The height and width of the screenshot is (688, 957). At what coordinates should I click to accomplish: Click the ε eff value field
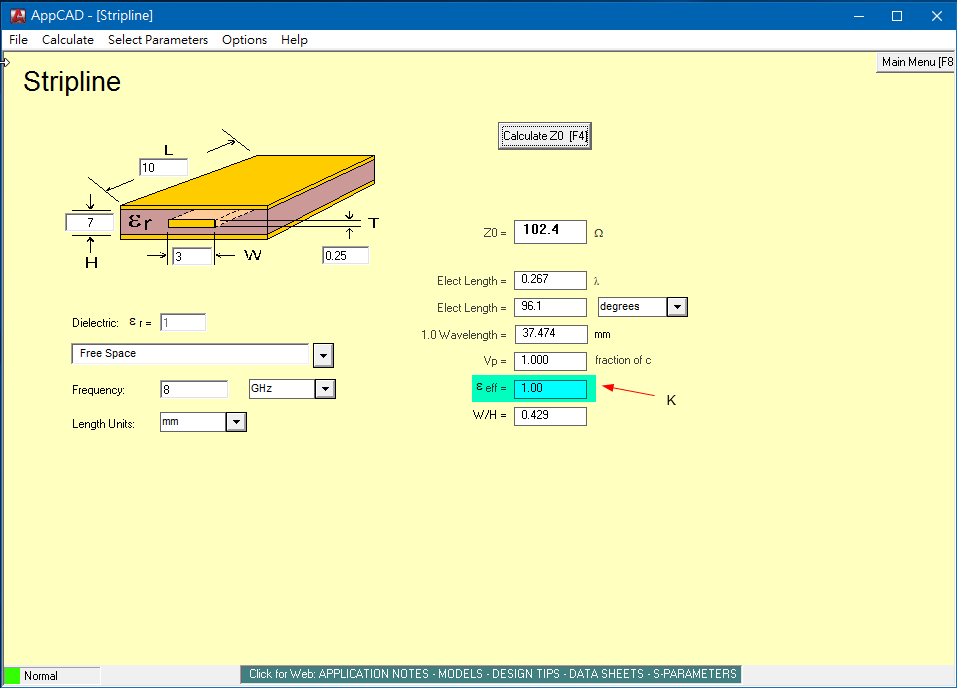551,389
